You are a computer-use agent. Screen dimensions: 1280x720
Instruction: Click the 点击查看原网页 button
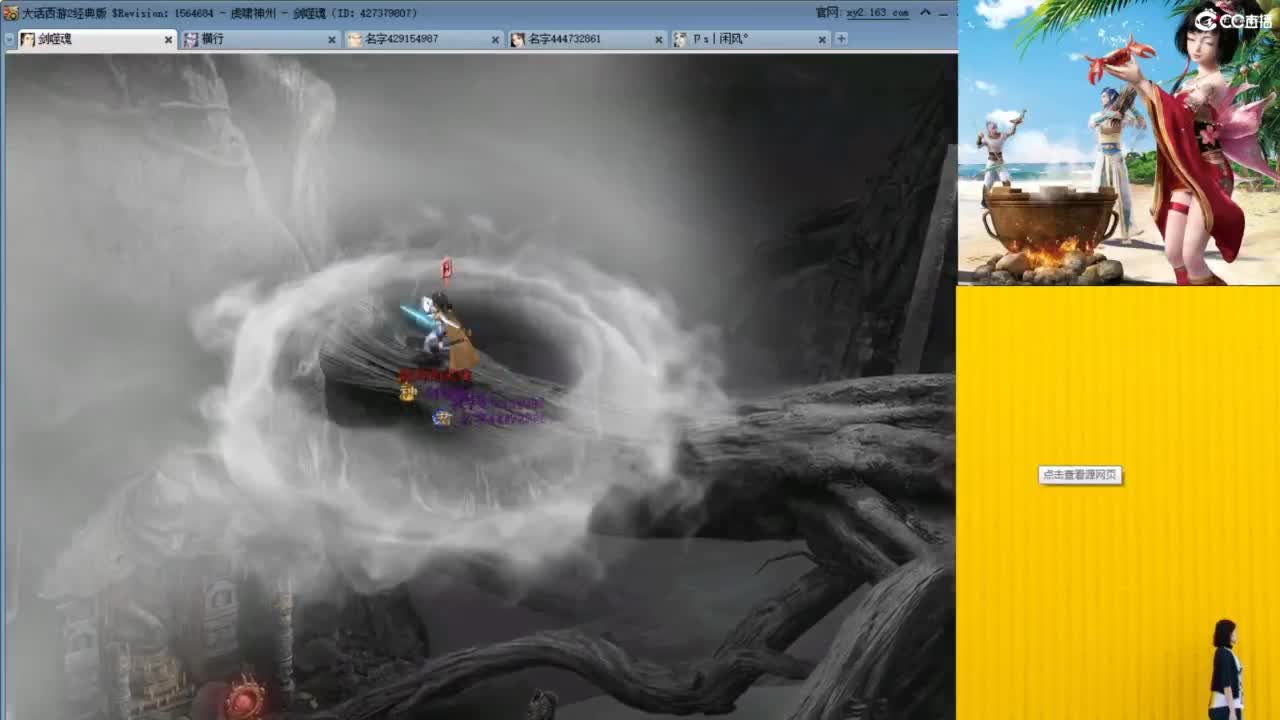[x=1080, y=475]
